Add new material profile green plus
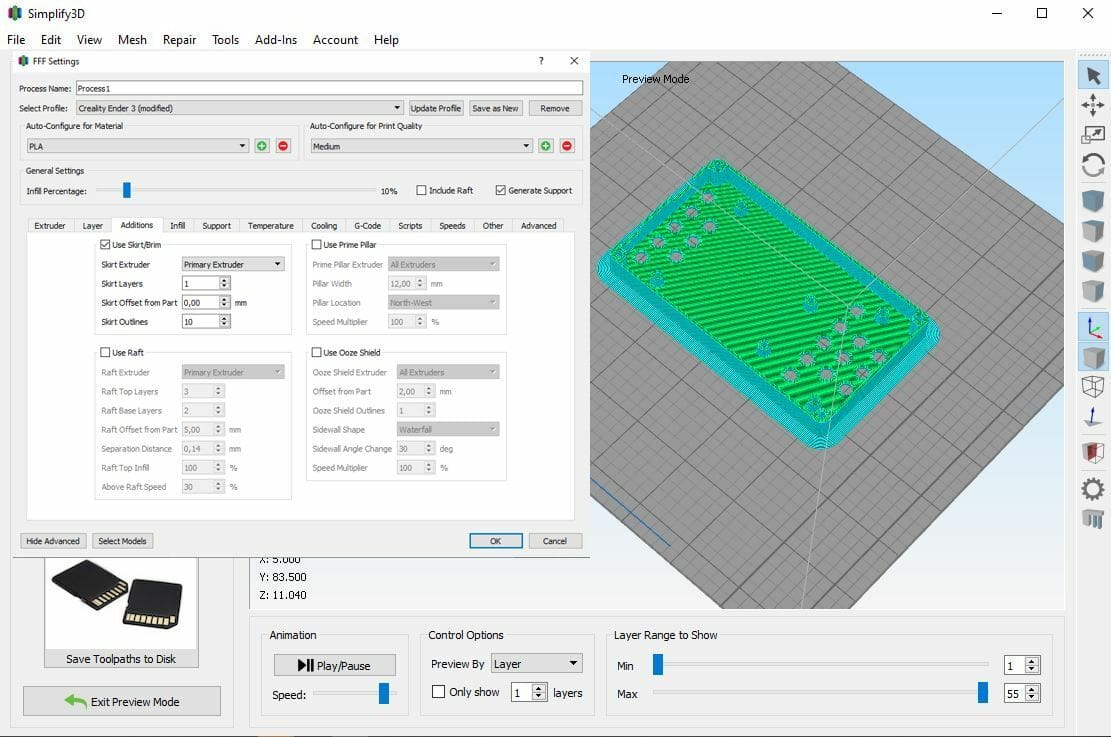Image resolution: width=1111 pixels, height=737 pixels. [262, 146]
